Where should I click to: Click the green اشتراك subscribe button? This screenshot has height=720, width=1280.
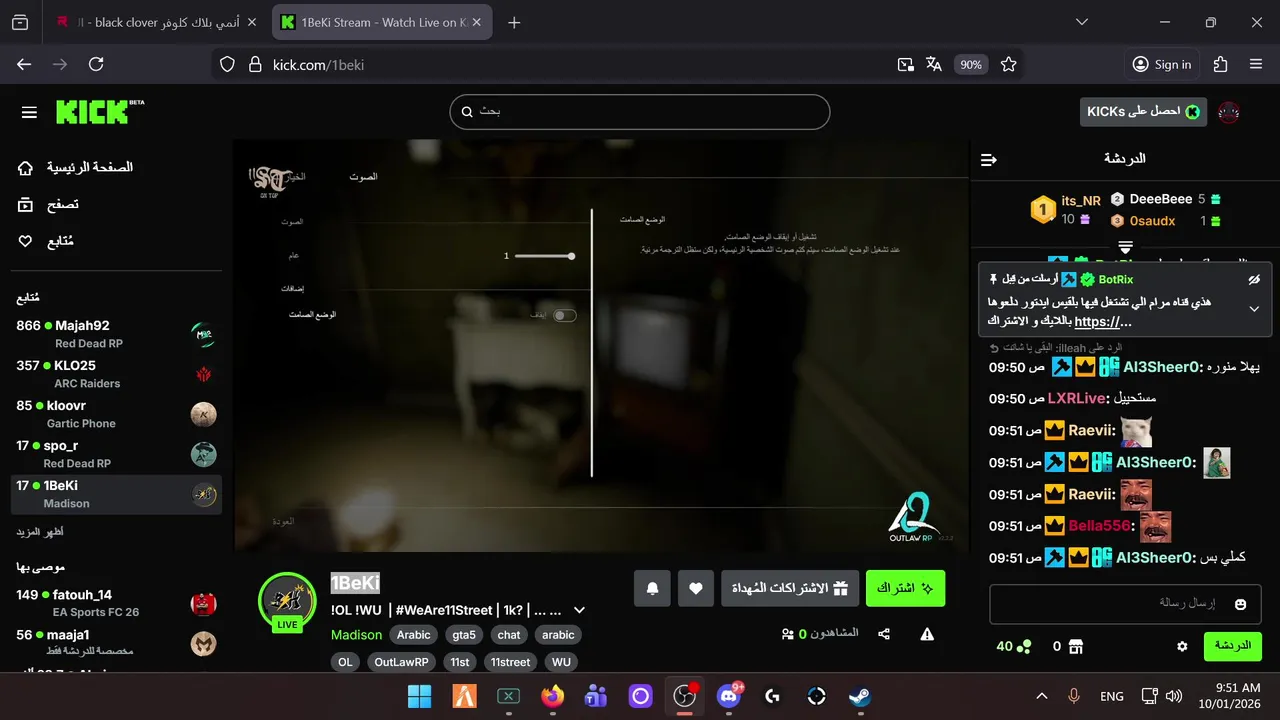point(905,588)
